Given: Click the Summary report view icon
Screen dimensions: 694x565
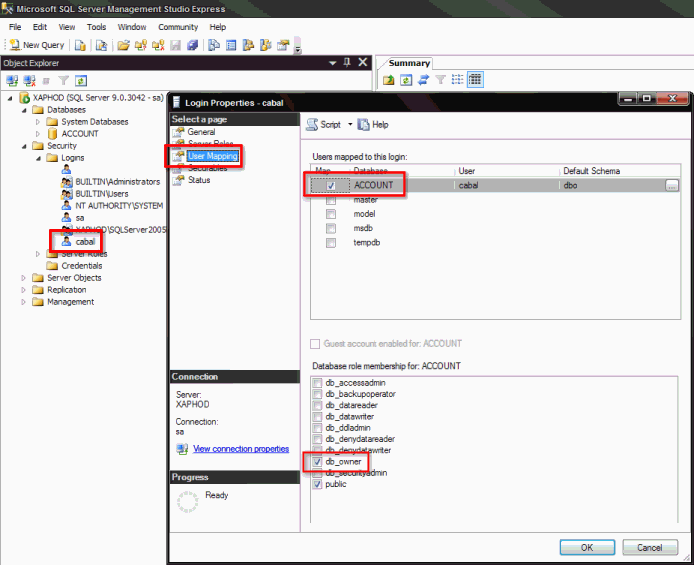Looking at the screenshot, I should [475, 80].
